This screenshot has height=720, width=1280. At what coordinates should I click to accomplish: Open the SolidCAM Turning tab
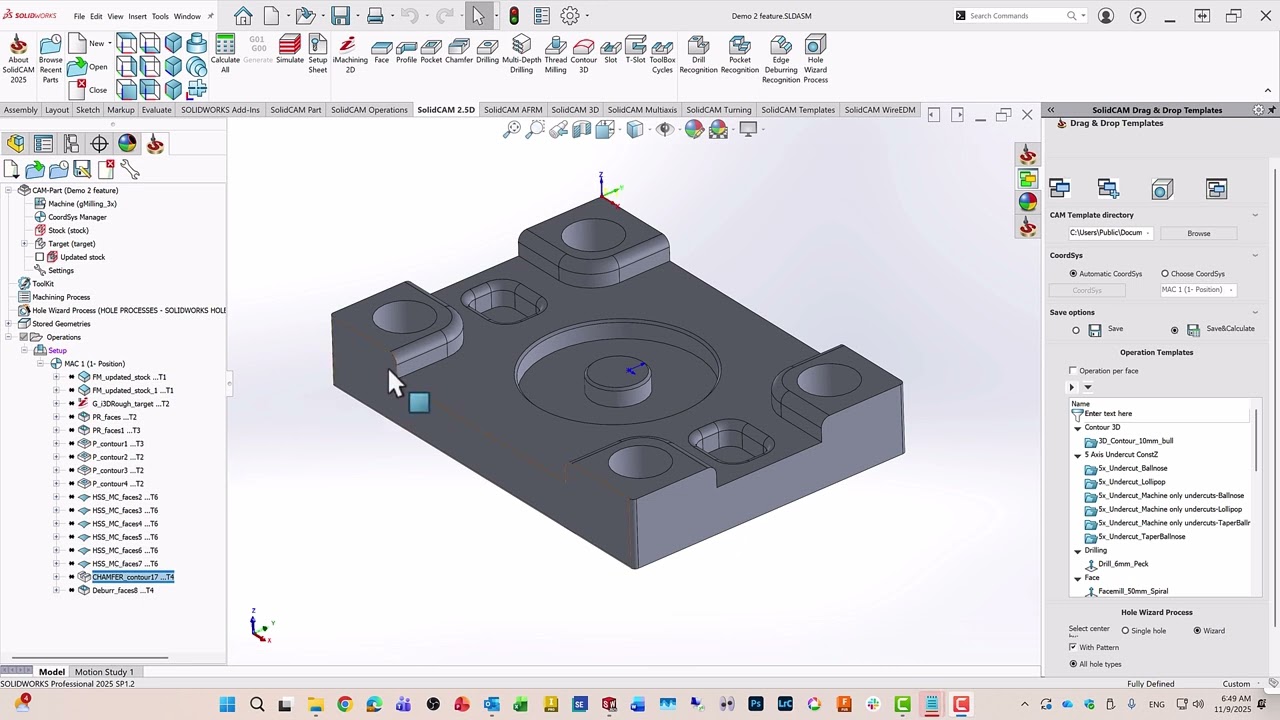[719, 110]
